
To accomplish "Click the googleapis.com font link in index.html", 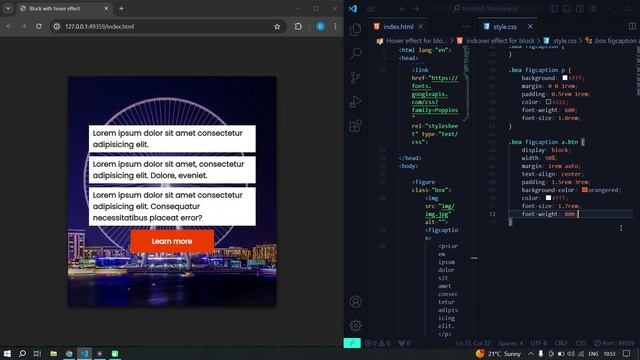I will [x=435, y=94].
